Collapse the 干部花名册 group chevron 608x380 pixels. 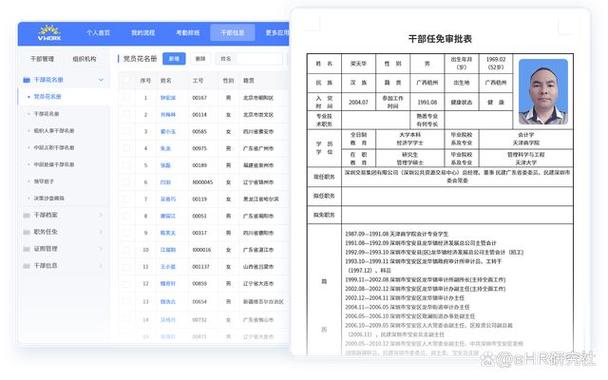coord(101,80)
